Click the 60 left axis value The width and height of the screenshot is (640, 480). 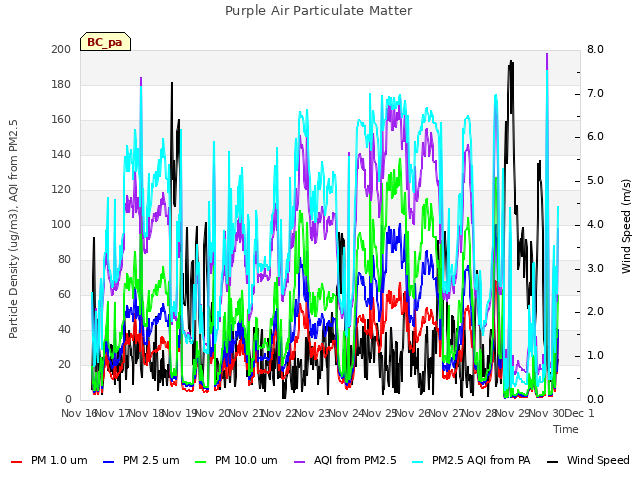click(64, 294)
